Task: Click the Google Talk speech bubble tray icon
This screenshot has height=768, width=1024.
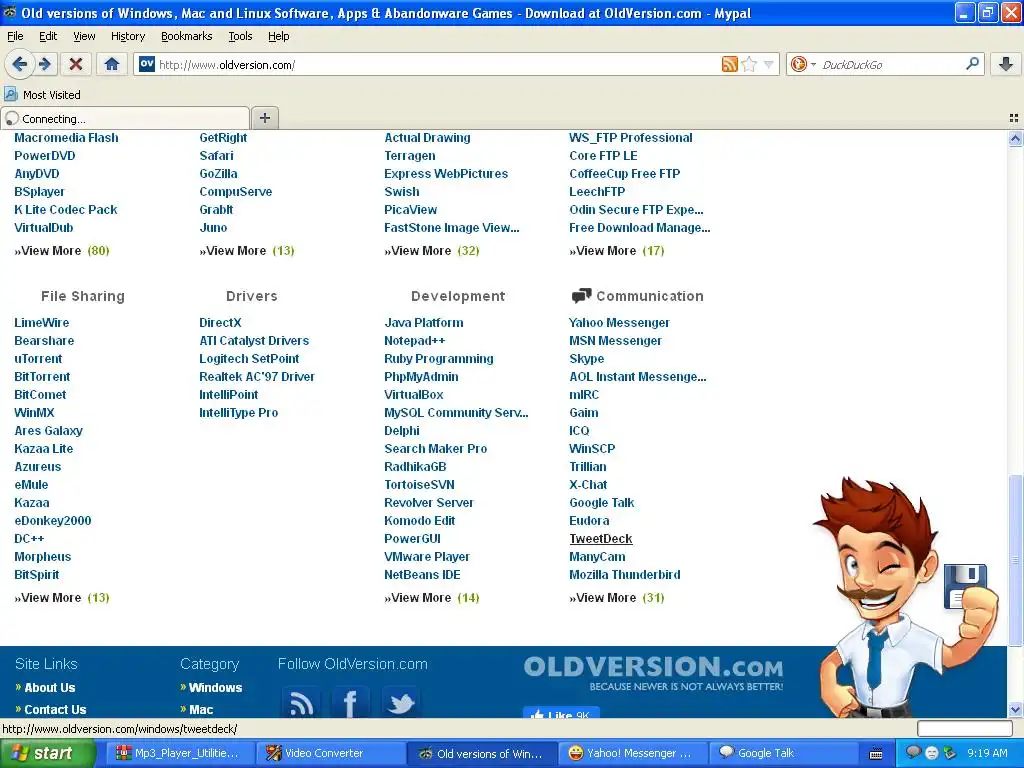Action: [x=914, y=752]
